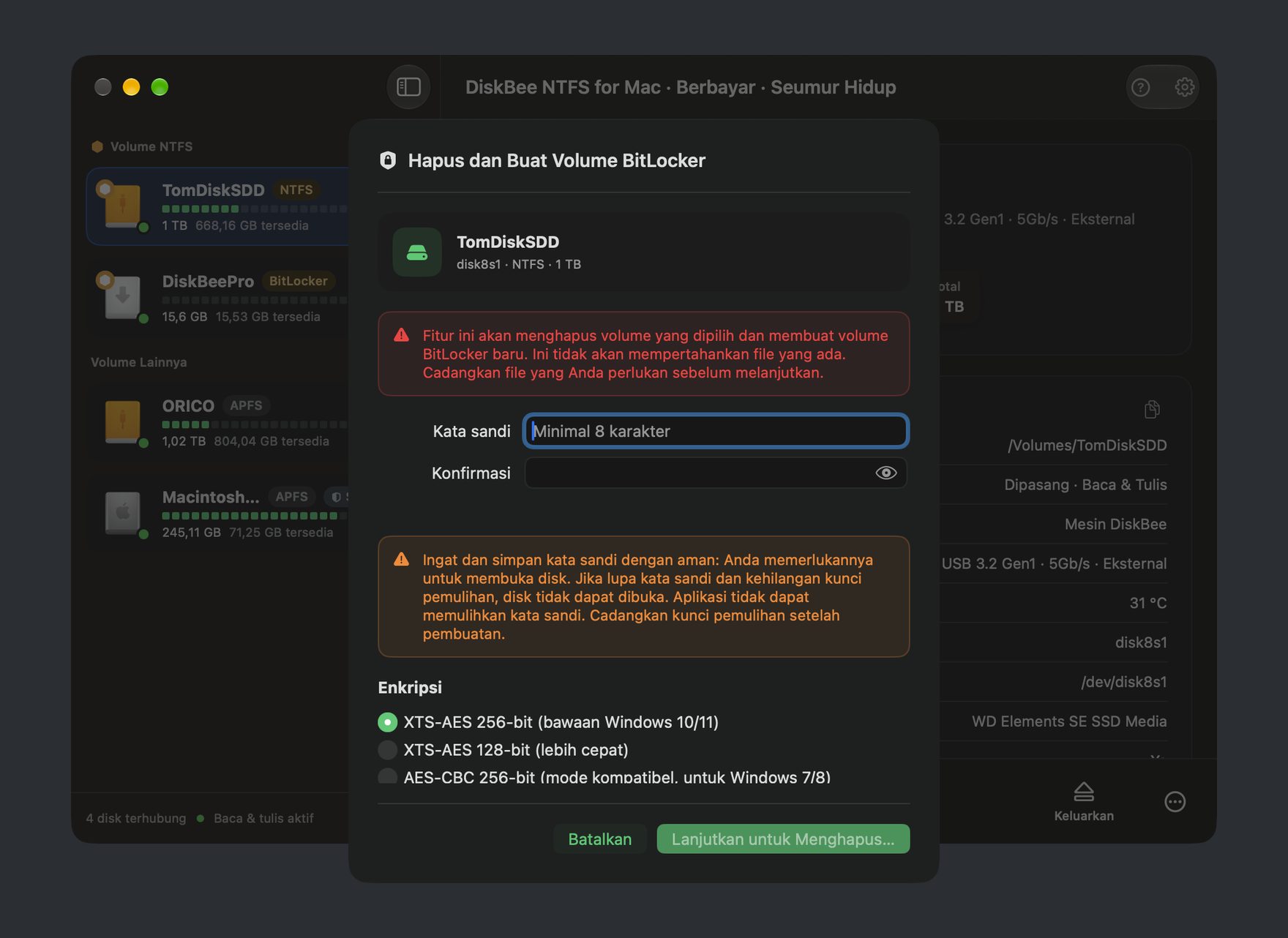Click Lanjutkan untuk Menghapus button

click(x=783, y=838)
